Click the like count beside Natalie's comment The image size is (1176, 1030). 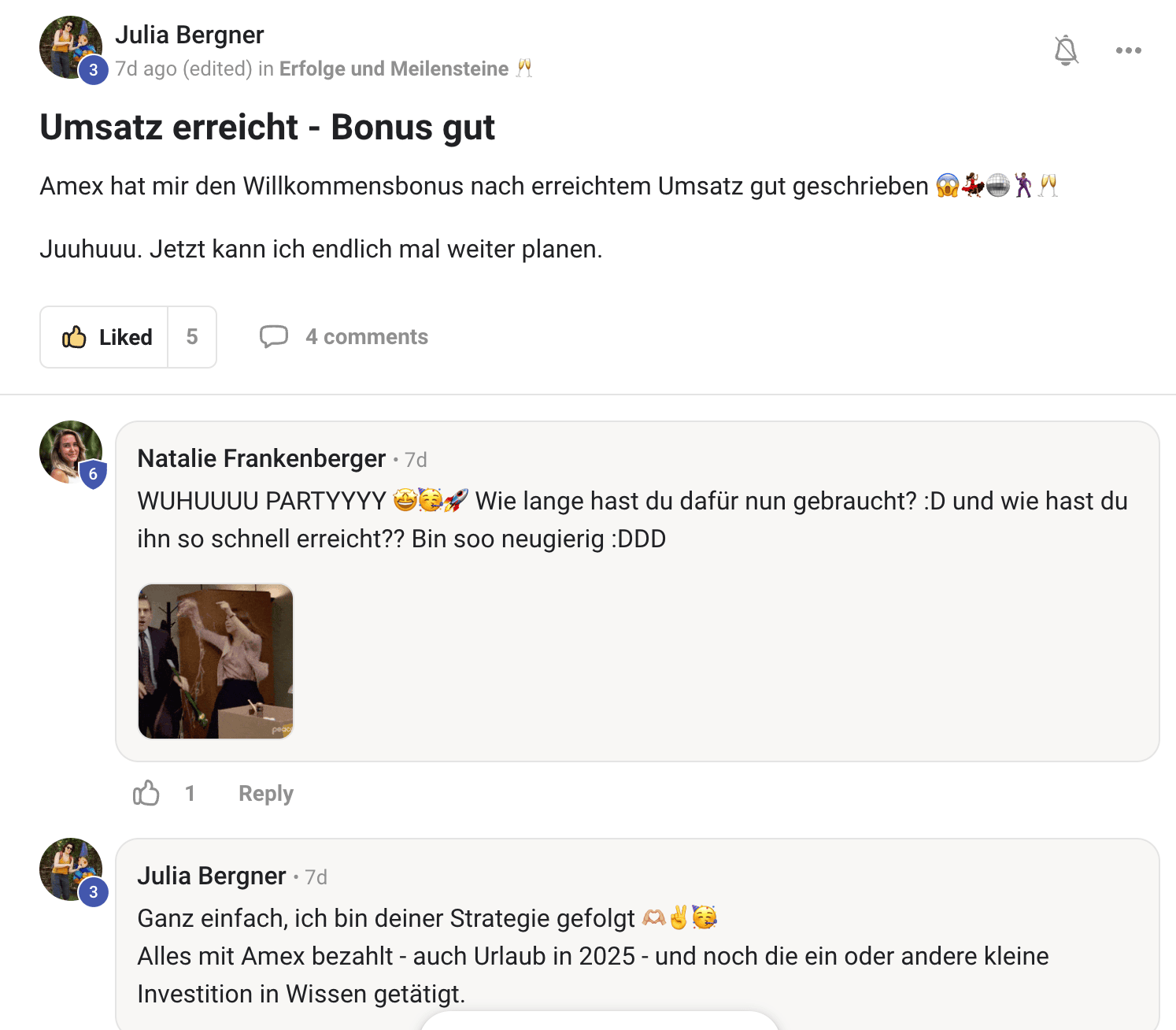pos(190,793)
